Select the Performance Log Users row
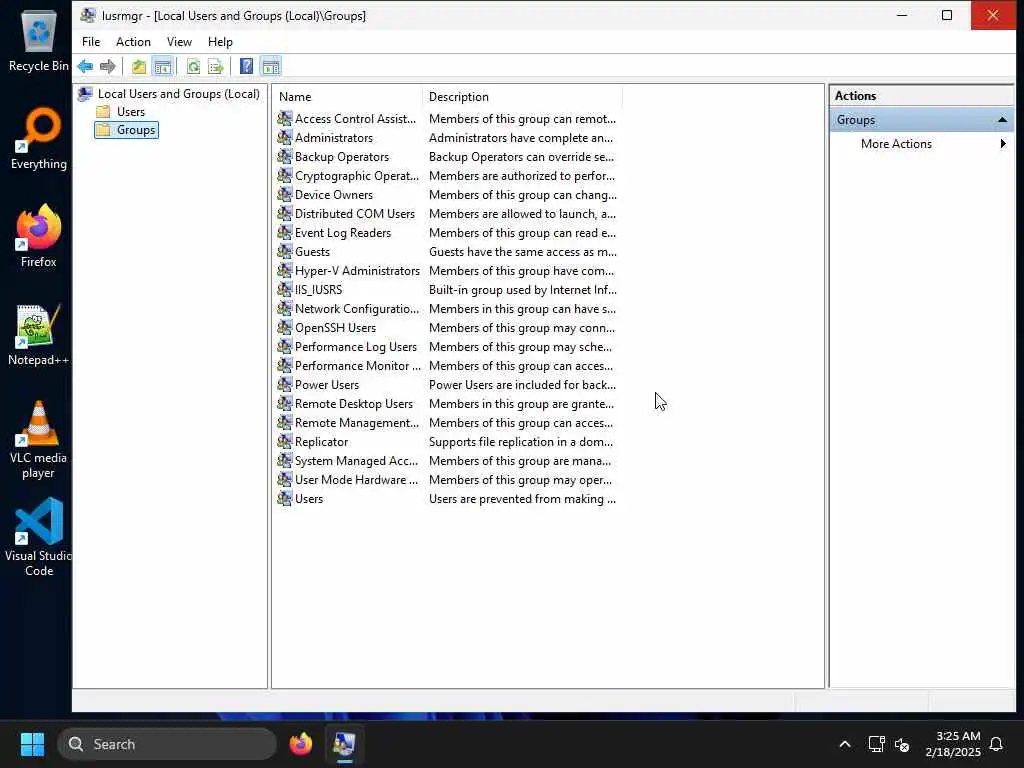The height and width of the screenshot is (768, 1024). tap(447, 346)
